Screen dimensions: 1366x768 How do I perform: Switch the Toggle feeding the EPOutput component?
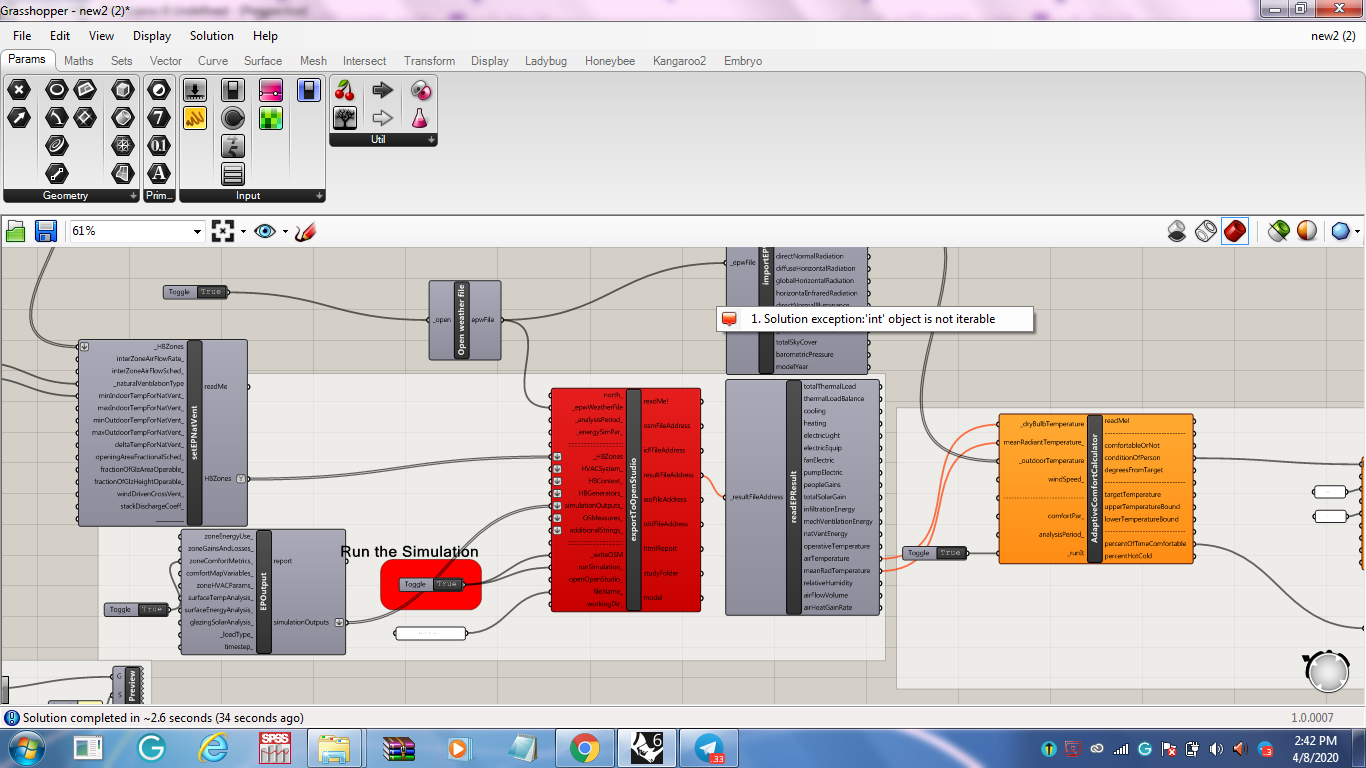coord(136,609)
